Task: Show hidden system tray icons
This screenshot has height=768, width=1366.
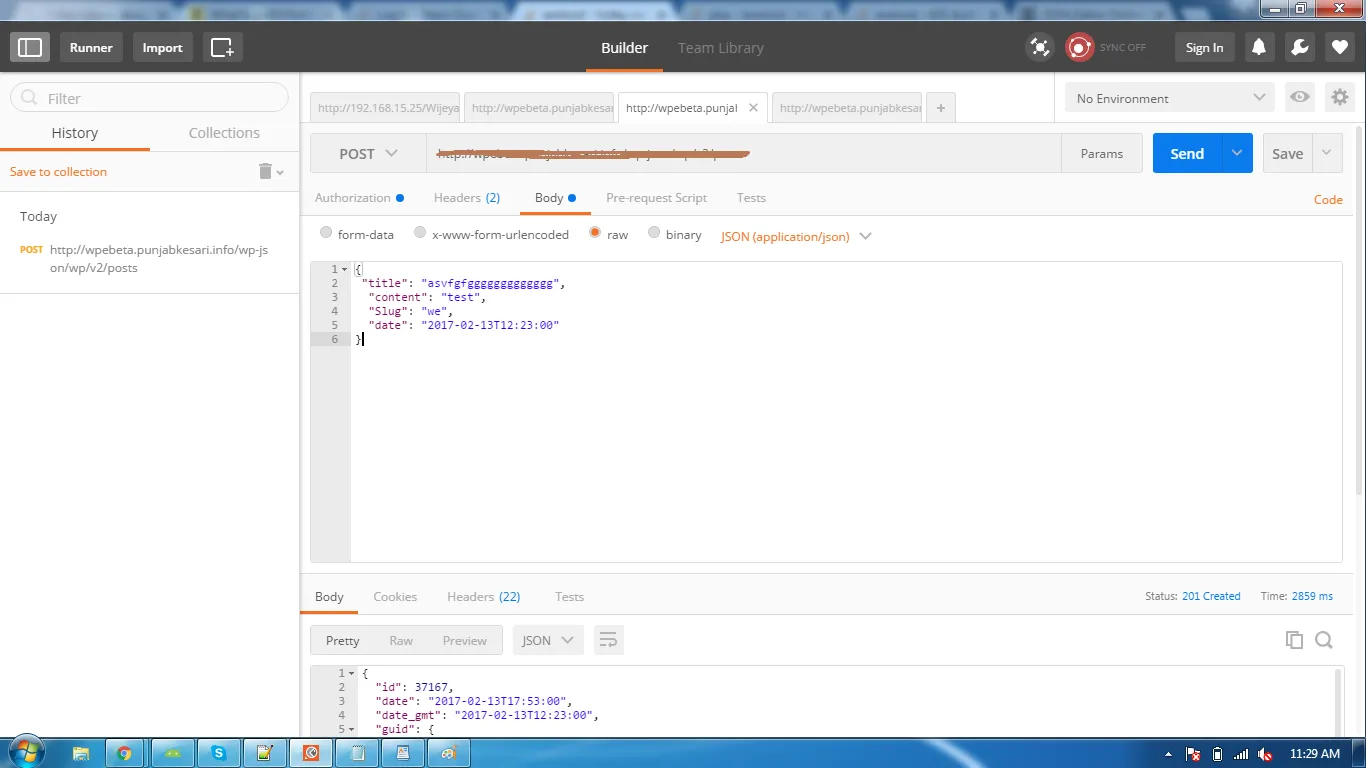Action: (1169, 754)
